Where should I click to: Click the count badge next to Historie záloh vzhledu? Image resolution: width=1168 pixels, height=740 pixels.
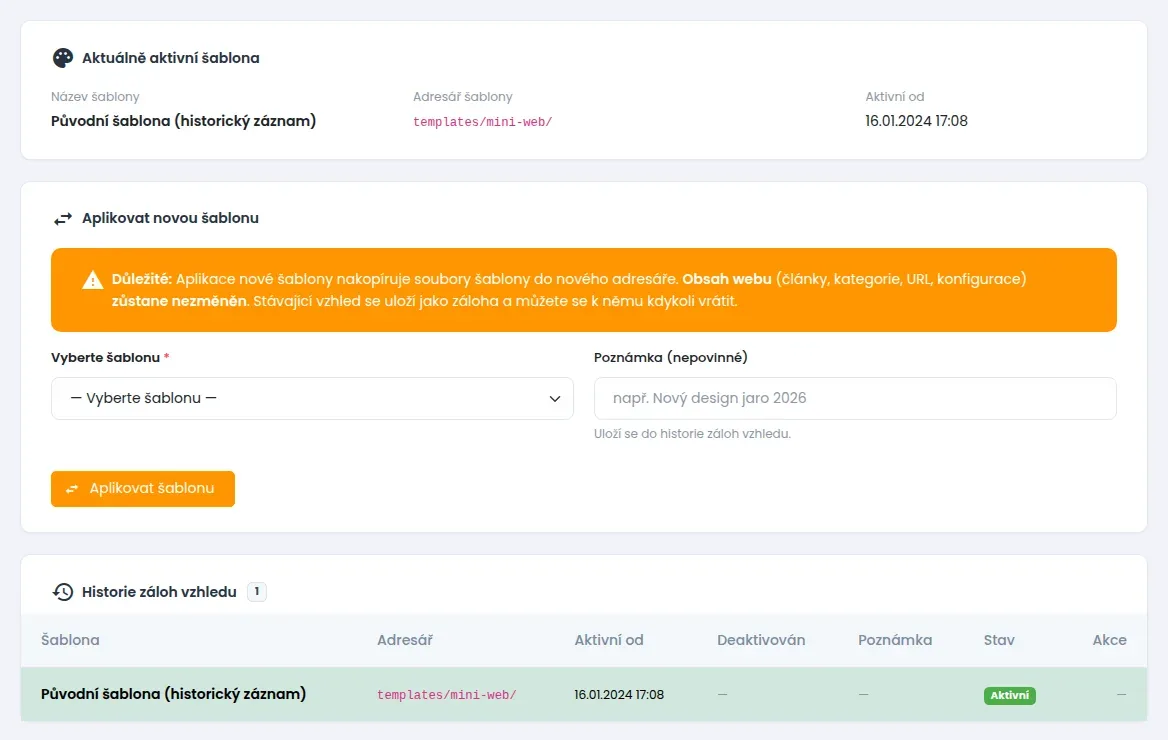(x=257, y=592)
